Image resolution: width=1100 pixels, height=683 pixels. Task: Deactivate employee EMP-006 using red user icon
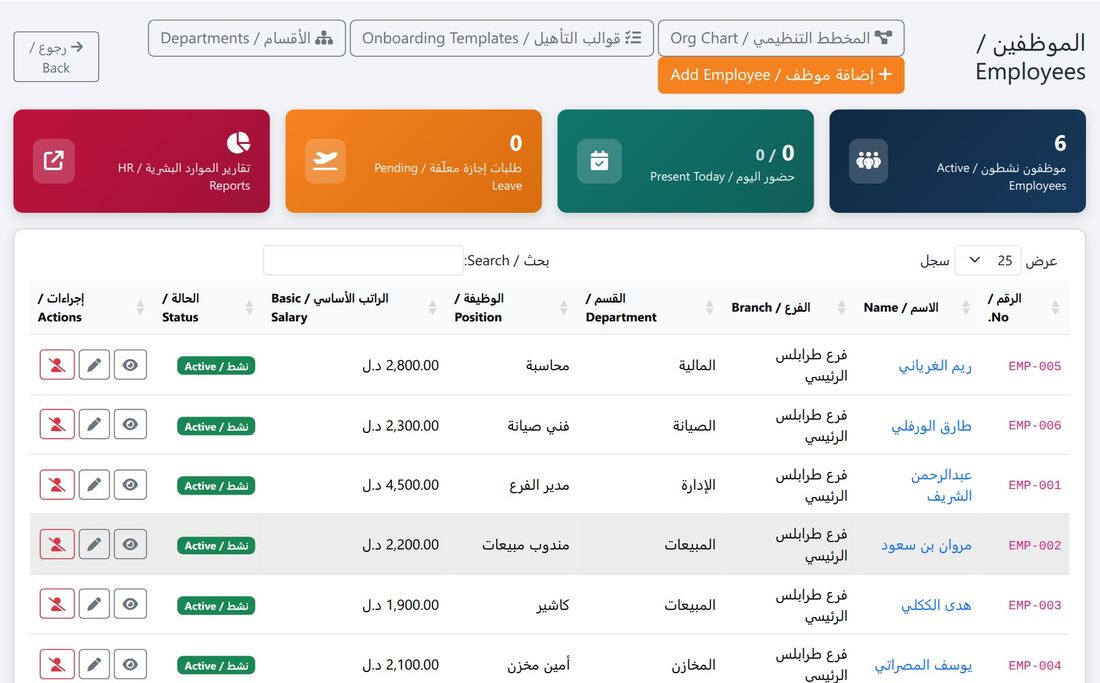pos(57,425)
